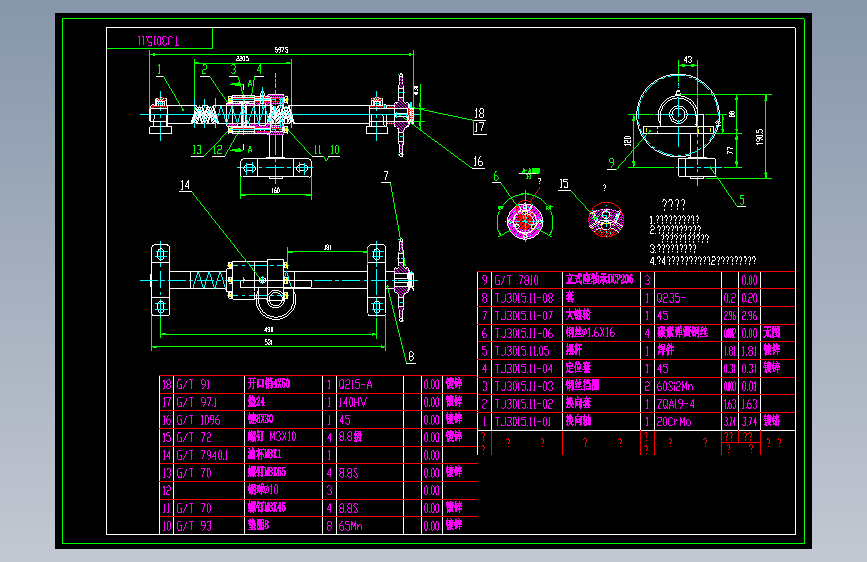Click the 160 base width dimension
The image size is (867, 562).
pos(275,190)
